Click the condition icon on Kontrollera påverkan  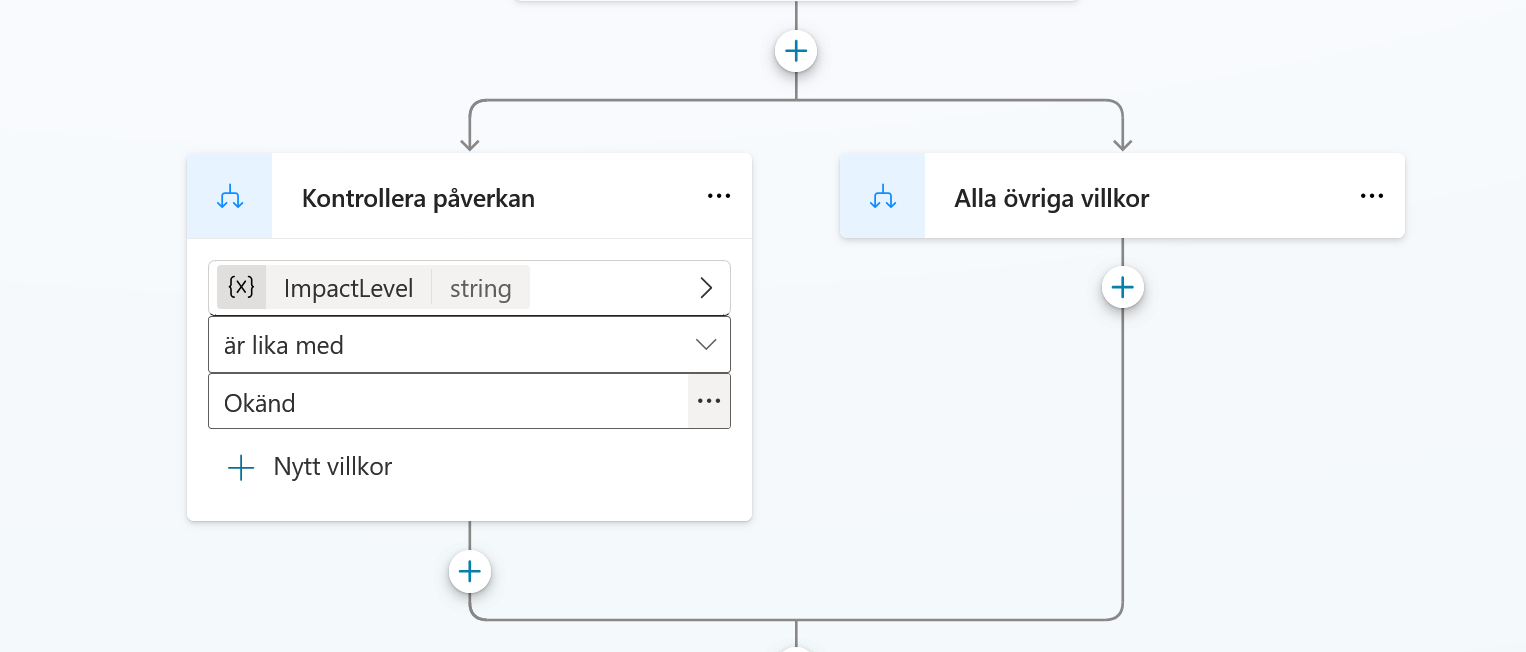coord(230,197)
